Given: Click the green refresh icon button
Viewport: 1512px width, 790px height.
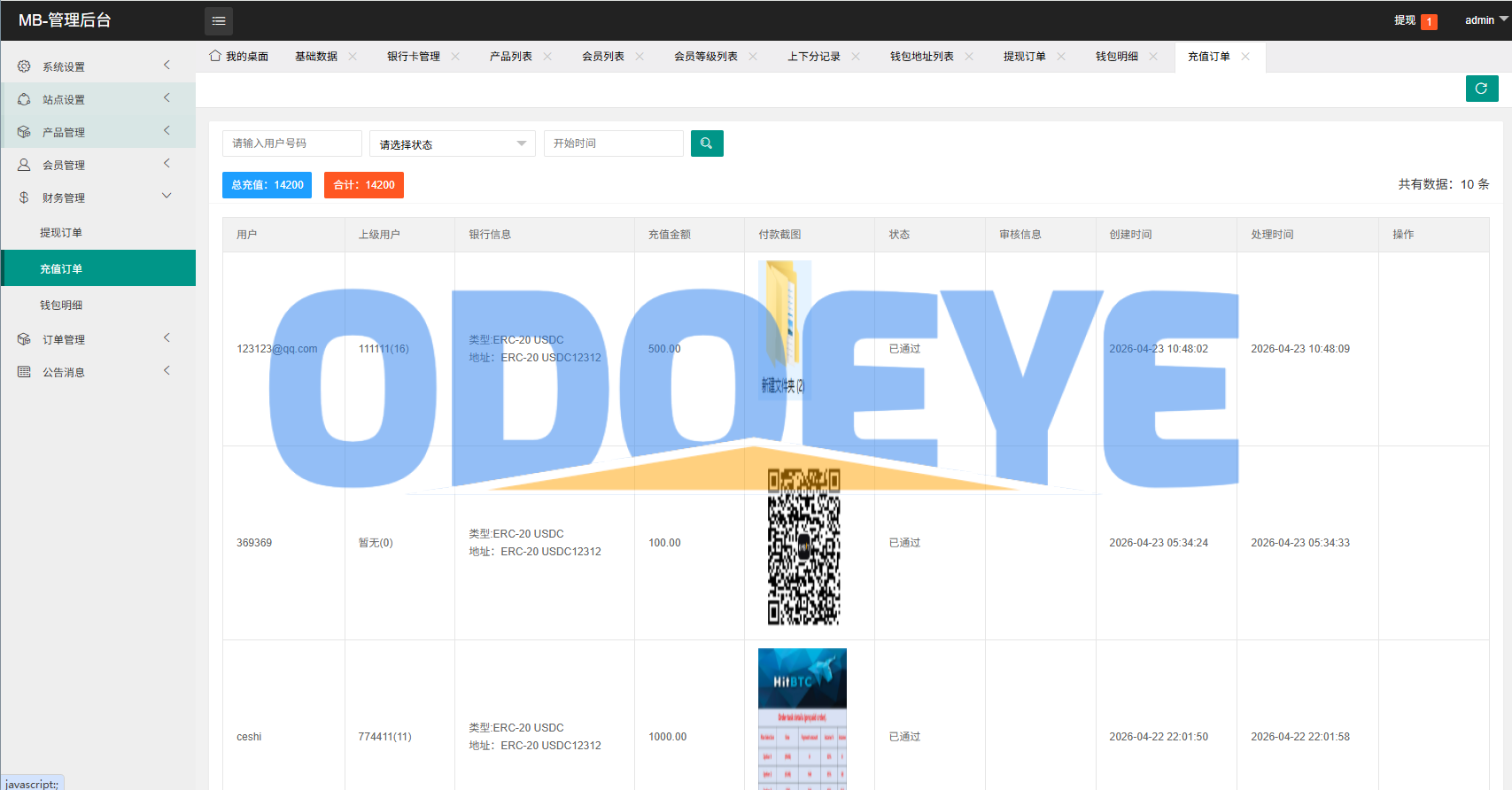Looking at the screenshot, I should coord(1482,89).
